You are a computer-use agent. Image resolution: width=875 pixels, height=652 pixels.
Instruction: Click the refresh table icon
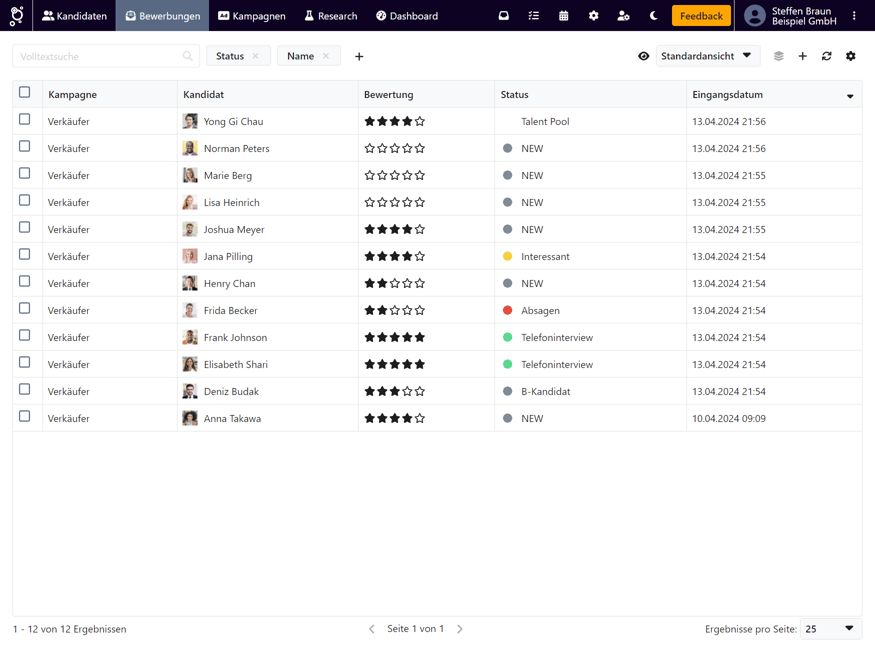827,57
